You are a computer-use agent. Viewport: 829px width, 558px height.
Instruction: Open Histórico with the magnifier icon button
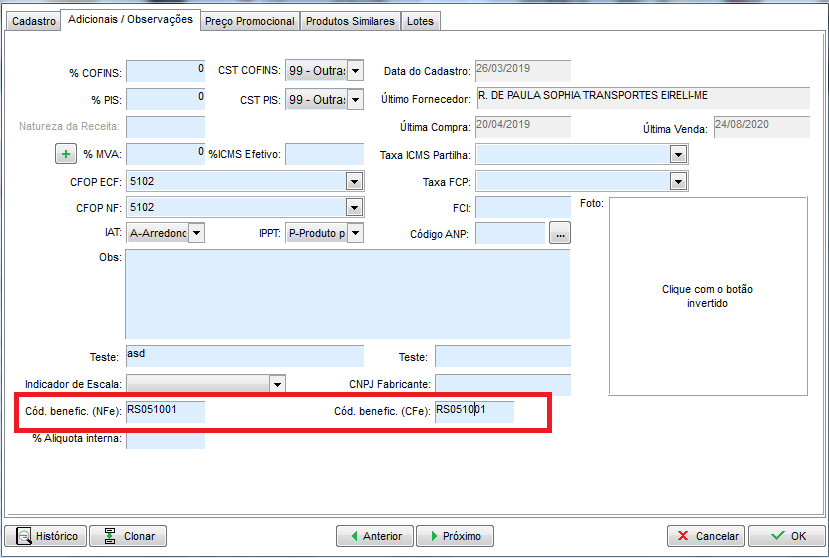click(45, 536)
